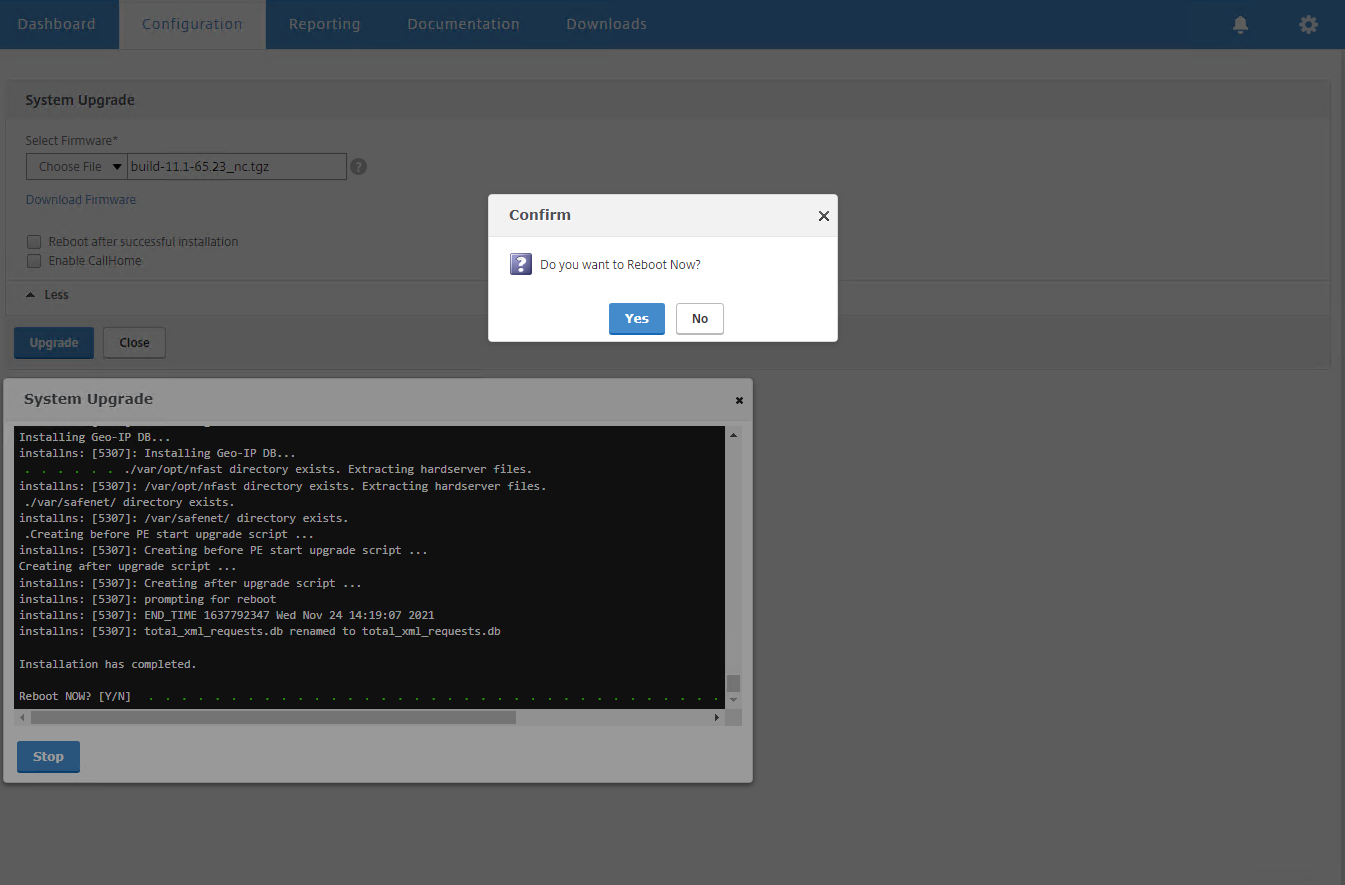This screenshot has height=885, width=1345.
Task: Follow the Download Firmware link
Action: 81,200
